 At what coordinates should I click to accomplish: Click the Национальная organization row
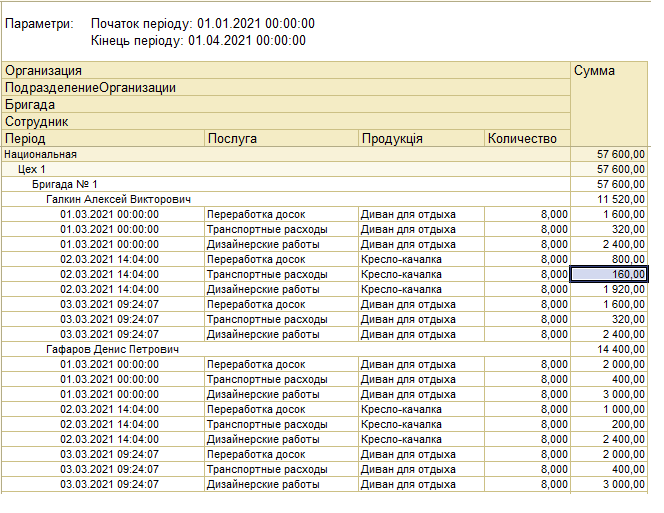pos(286,154)
